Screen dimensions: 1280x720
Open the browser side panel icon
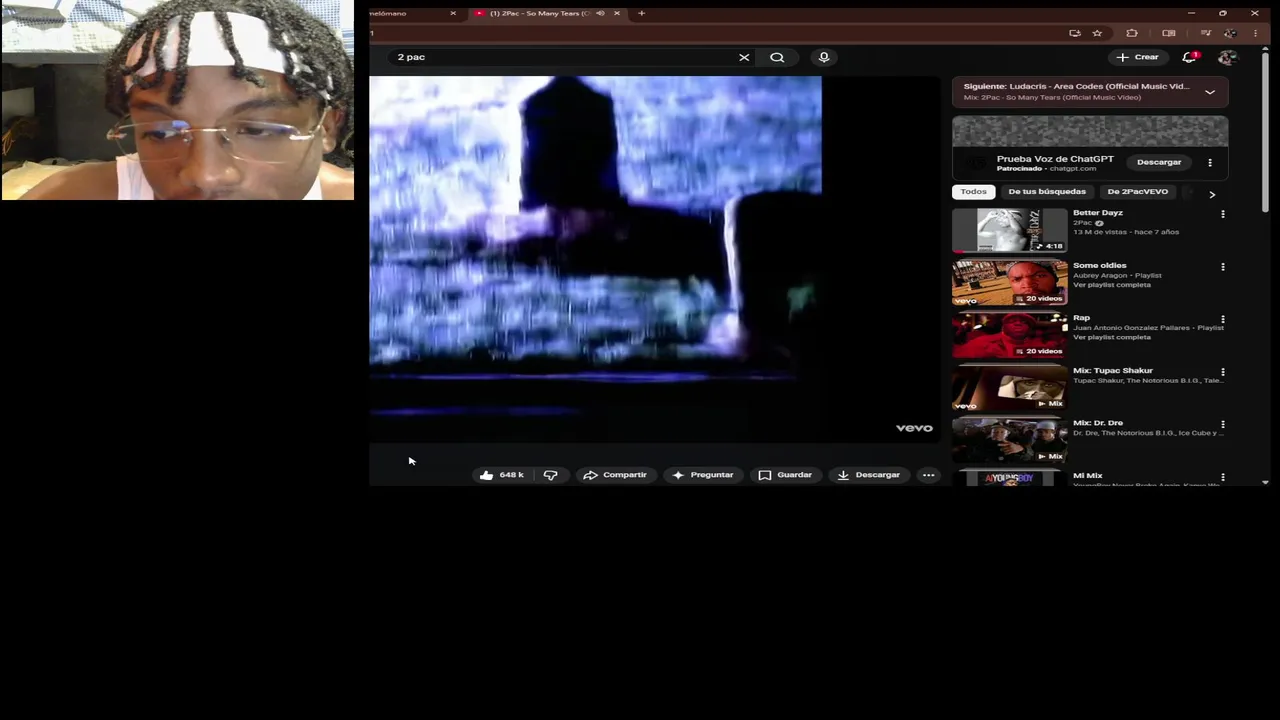tap(1168, 33)
